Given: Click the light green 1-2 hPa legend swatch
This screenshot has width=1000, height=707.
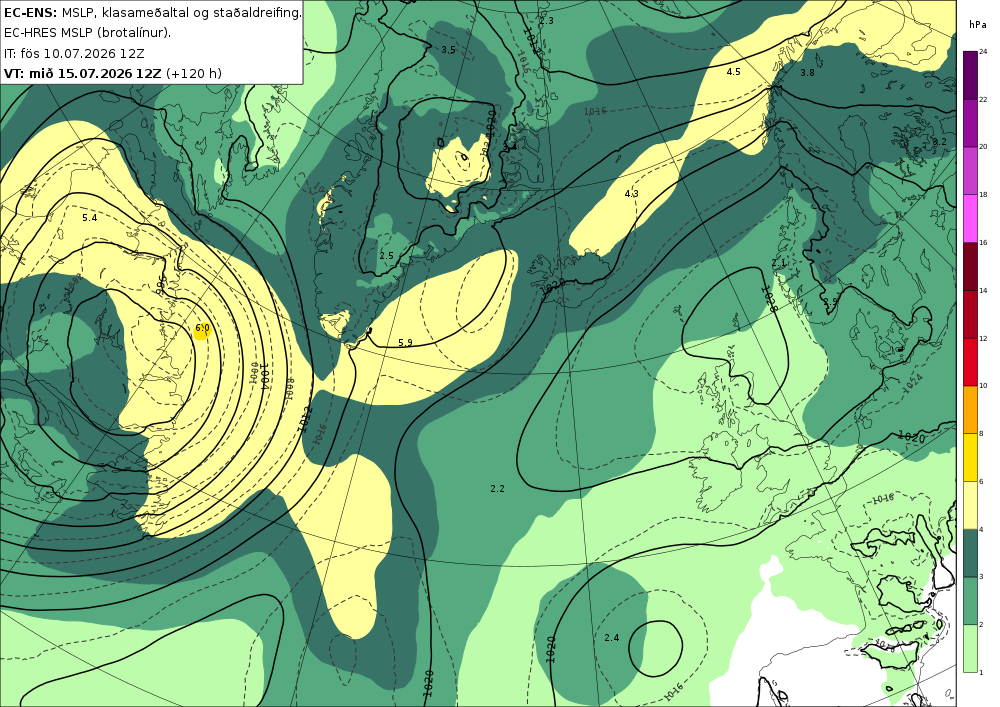Looking at the screenshot, I should (x=970, y=648).
